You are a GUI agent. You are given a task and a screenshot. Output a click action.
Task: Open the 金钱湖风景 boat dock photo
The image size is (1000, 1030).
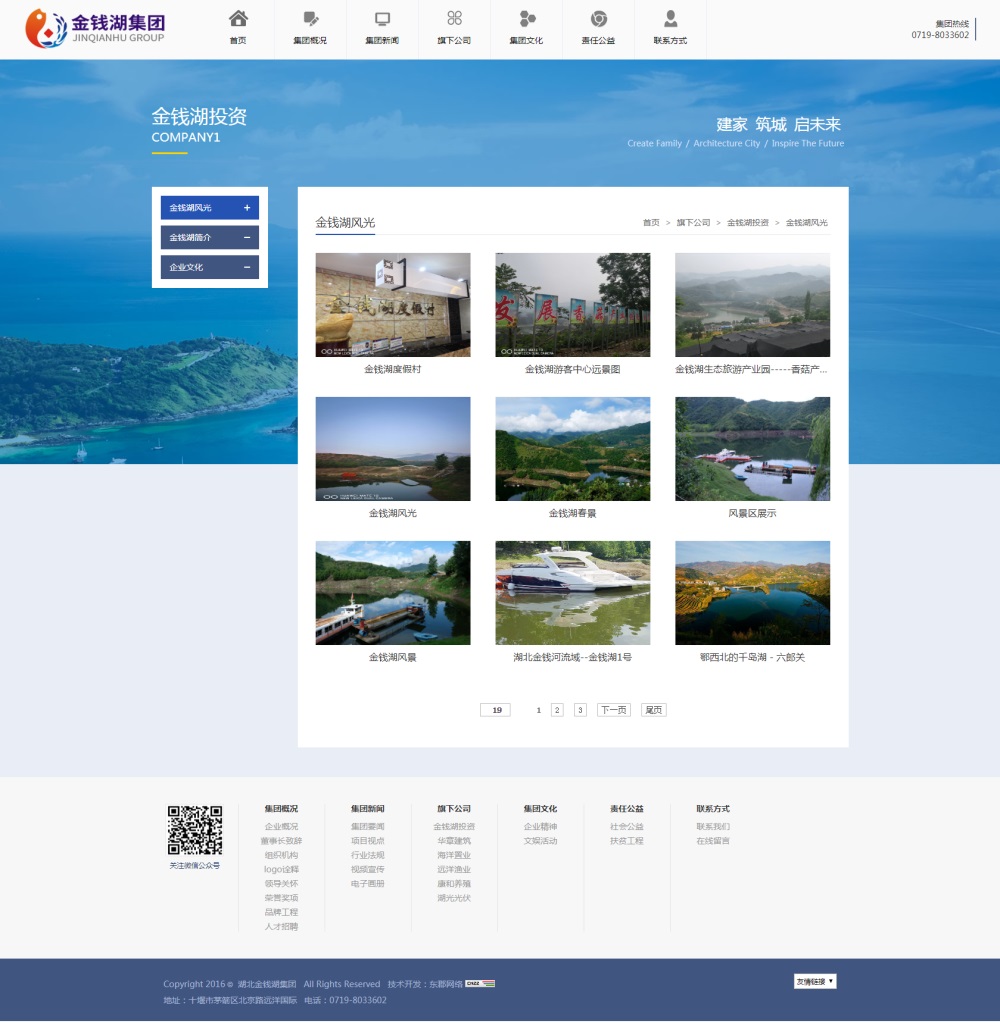click(393, 593)
